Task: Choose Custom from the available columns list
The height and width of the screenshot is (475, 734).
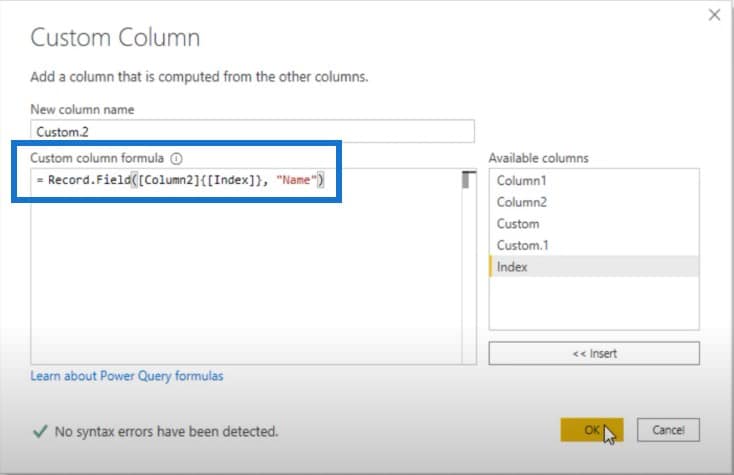Action: click(x=594, y=224)
